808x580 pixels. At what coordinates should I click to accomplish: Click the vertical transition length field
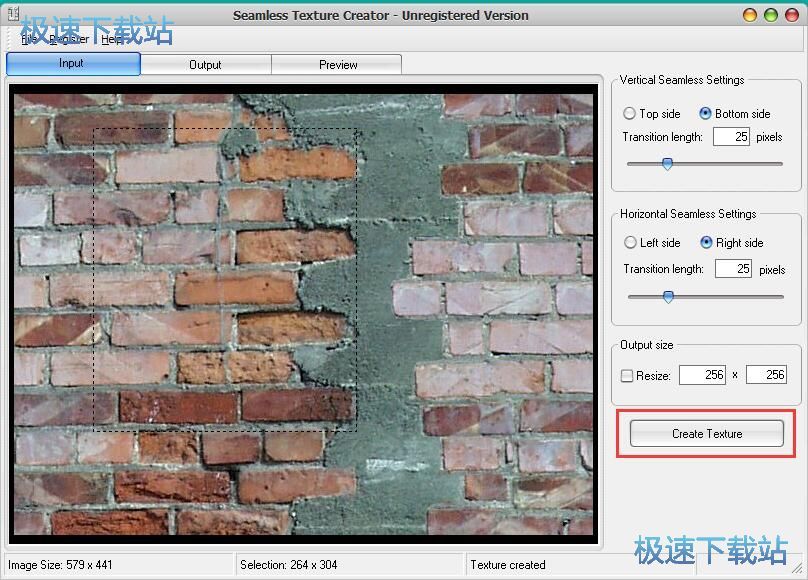click(731, 137)
